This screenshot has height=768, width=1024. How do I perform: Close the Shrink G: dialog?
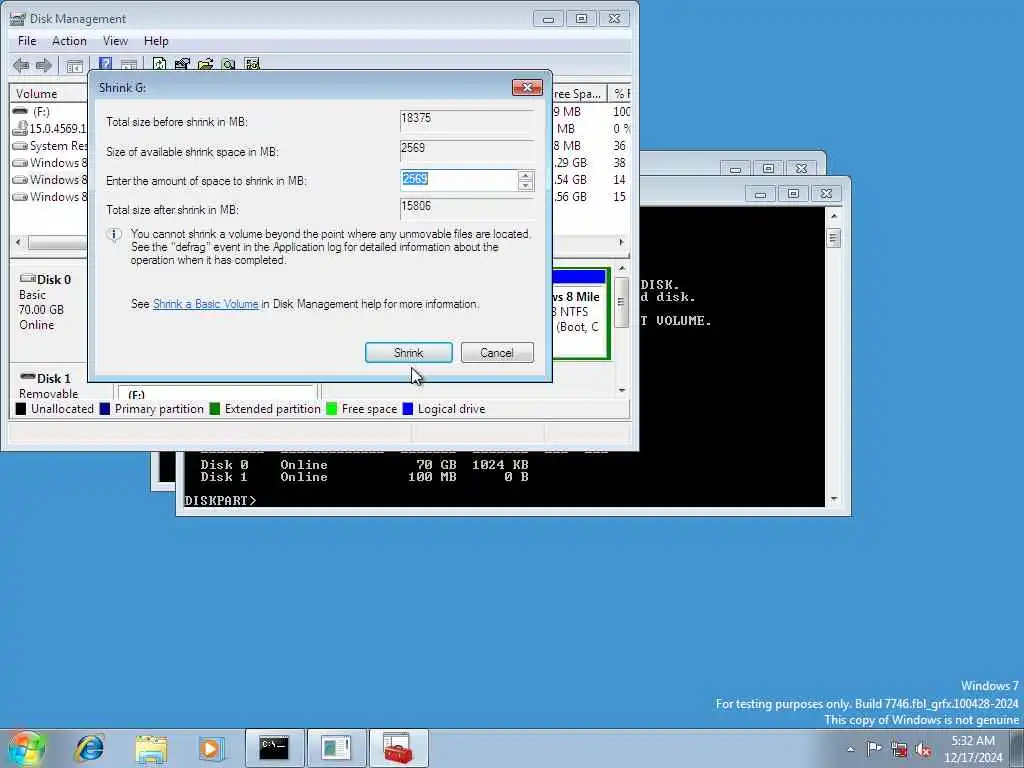click(x=527, y=87)
